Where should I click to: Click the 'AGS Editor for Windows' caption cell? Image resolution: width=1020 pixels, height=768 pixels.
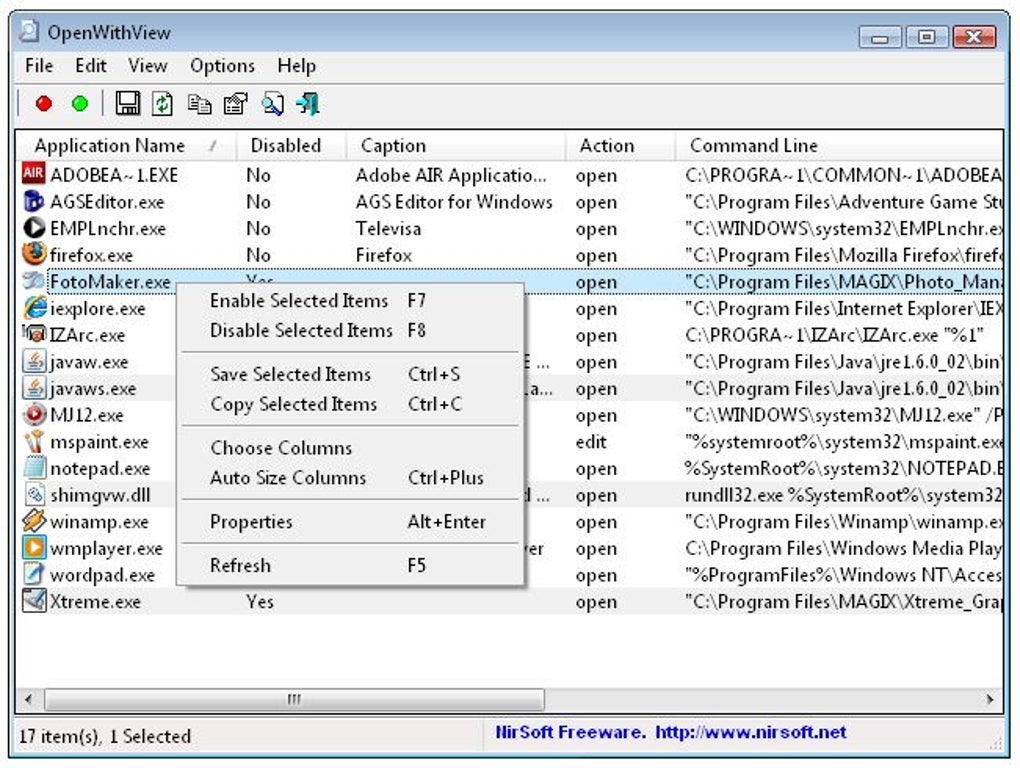(x=454, y=202)
